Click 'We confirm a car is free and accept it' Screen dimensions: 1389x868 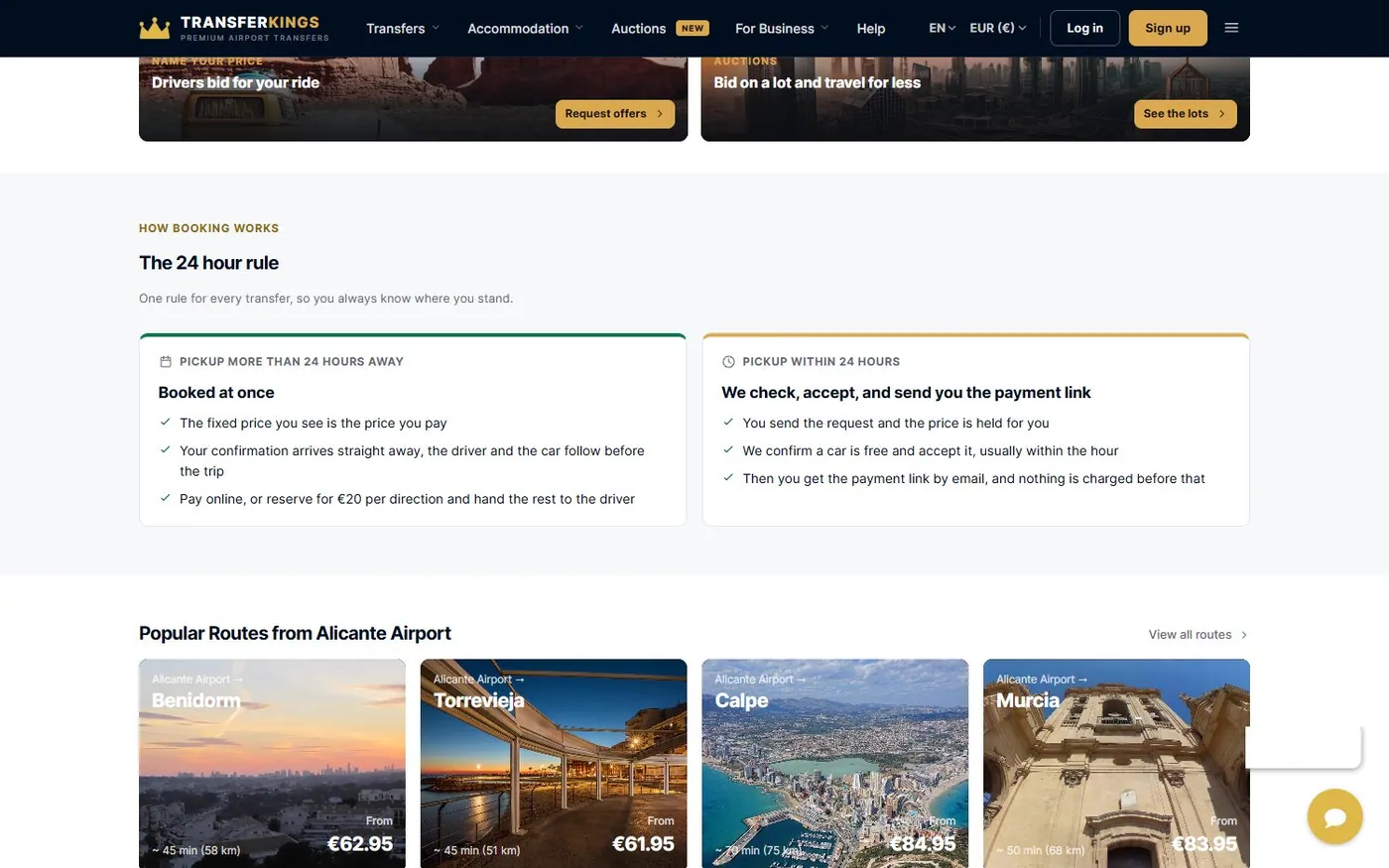[x=931, y=451]
